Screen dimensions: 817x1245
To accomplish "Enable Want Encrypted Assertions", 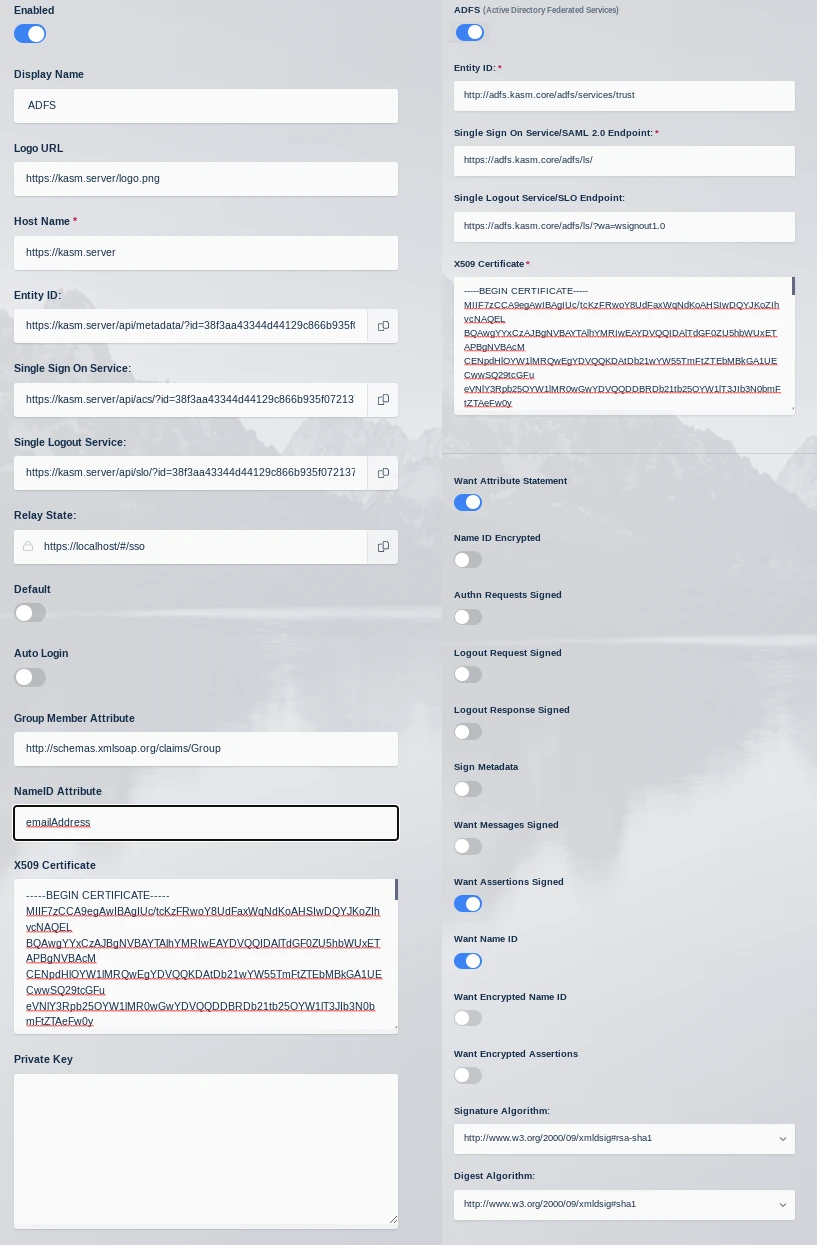I will click(x=467, y=1075).
